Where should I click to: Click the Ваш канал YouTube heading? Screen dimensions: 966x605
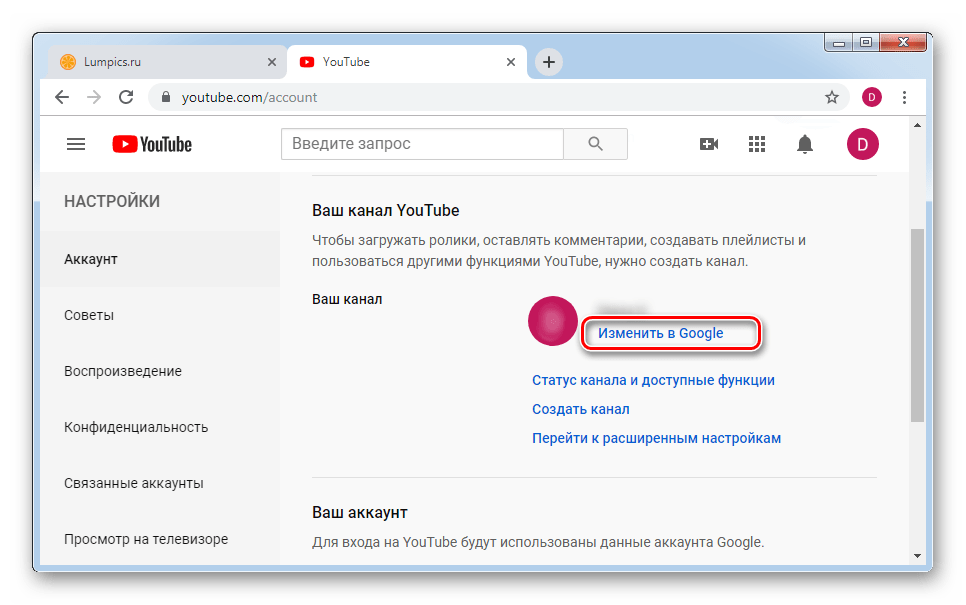[386, 211]
